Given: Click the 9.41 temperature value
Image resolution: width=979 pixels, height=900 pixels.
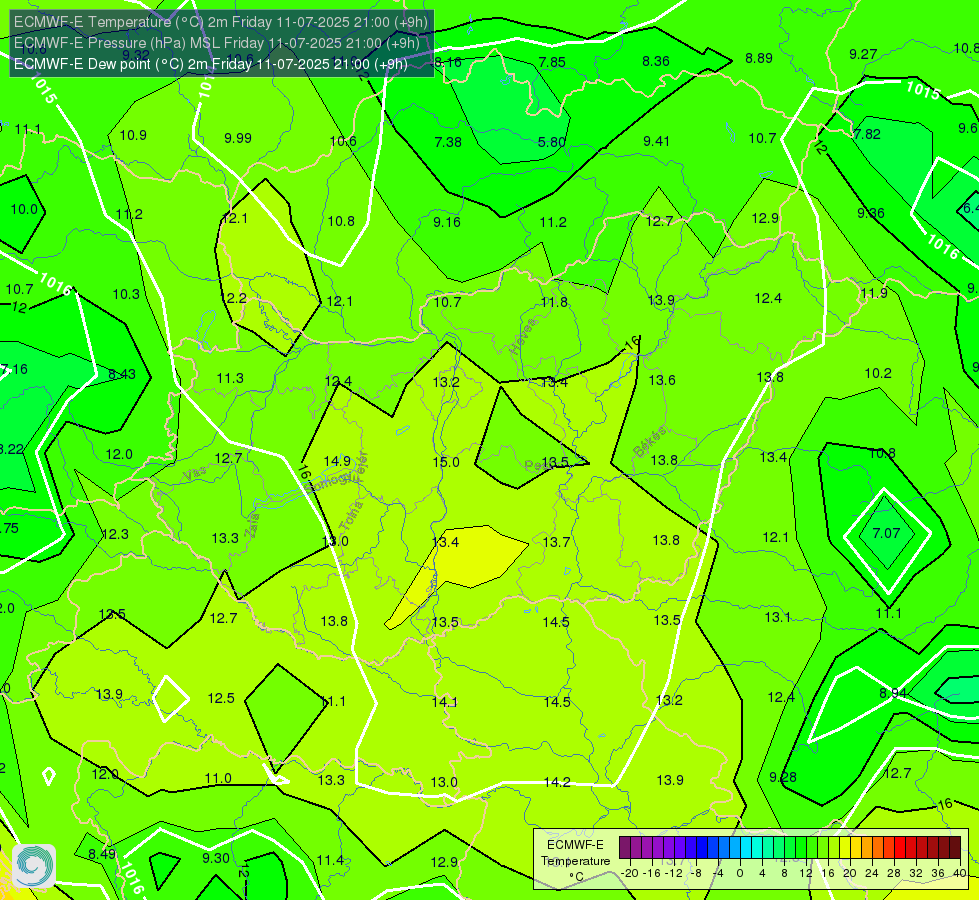Looking at the screenshot, I should (656, 141).
